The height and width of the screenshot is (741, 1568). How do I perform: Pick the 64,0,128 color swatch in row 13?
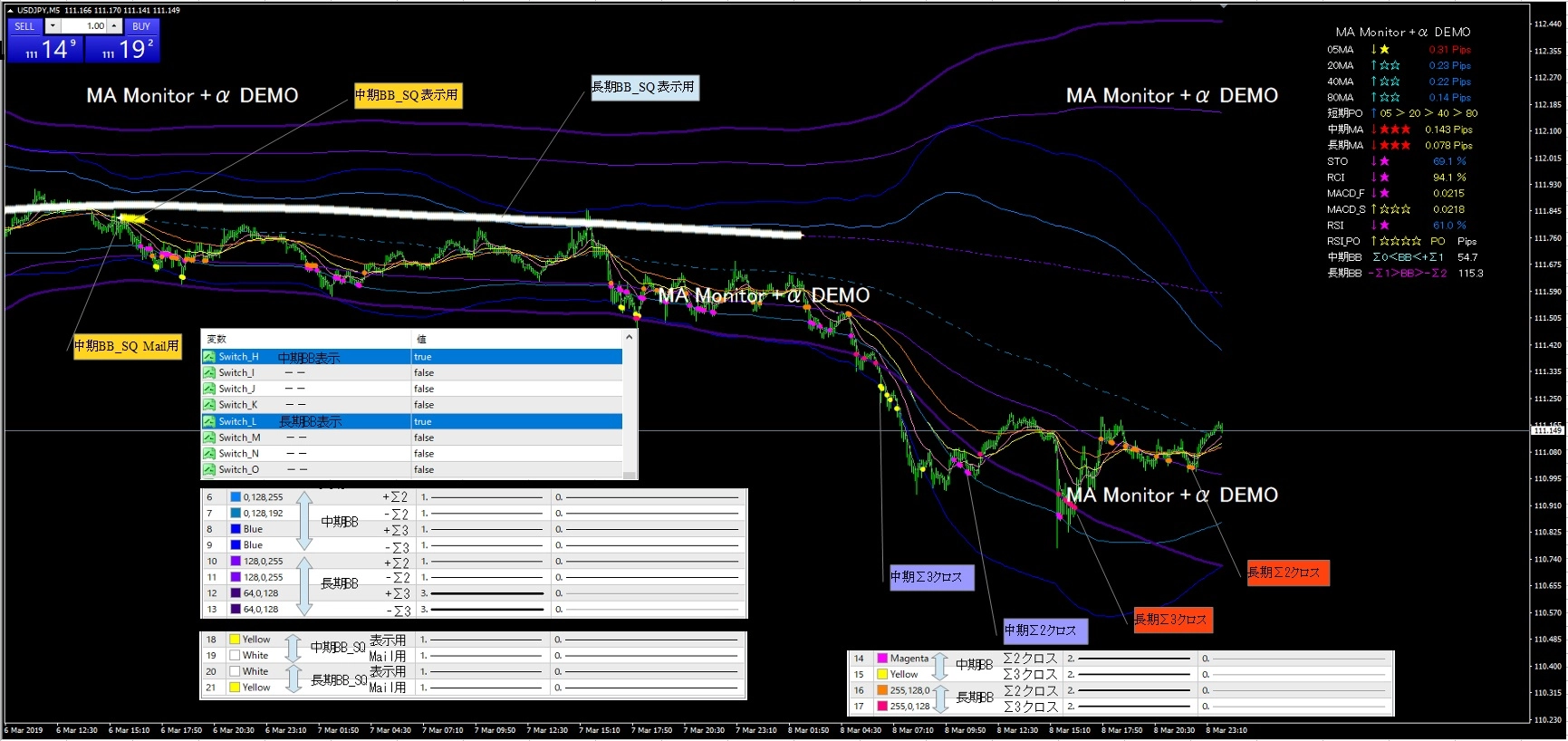pos(236,610)
